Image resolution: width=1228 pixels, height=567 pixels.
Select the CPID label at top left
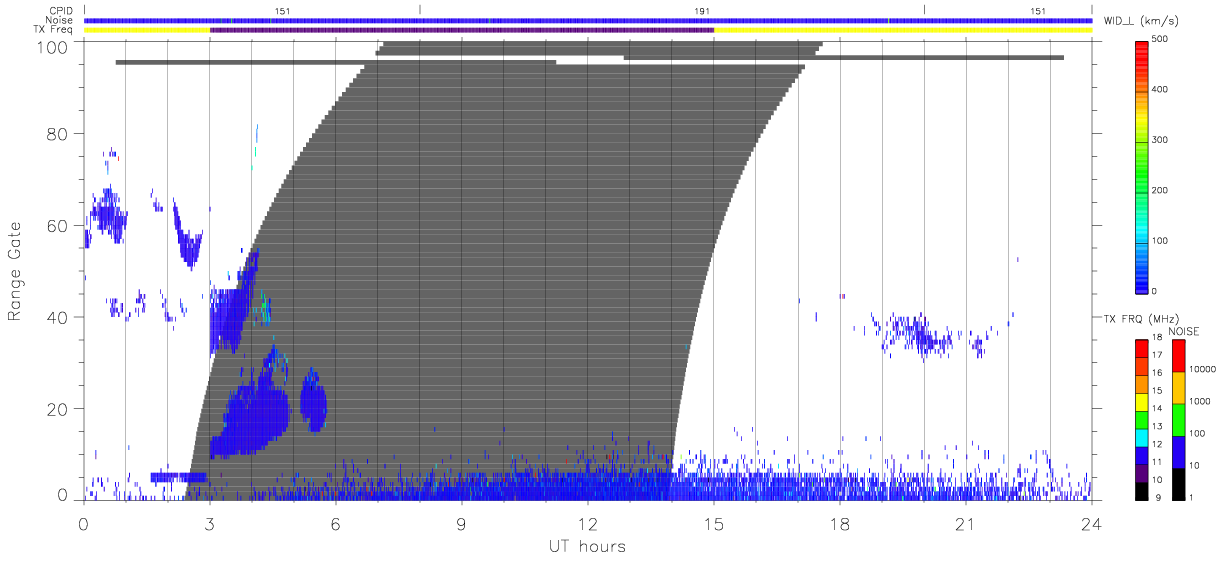[62, 11]
